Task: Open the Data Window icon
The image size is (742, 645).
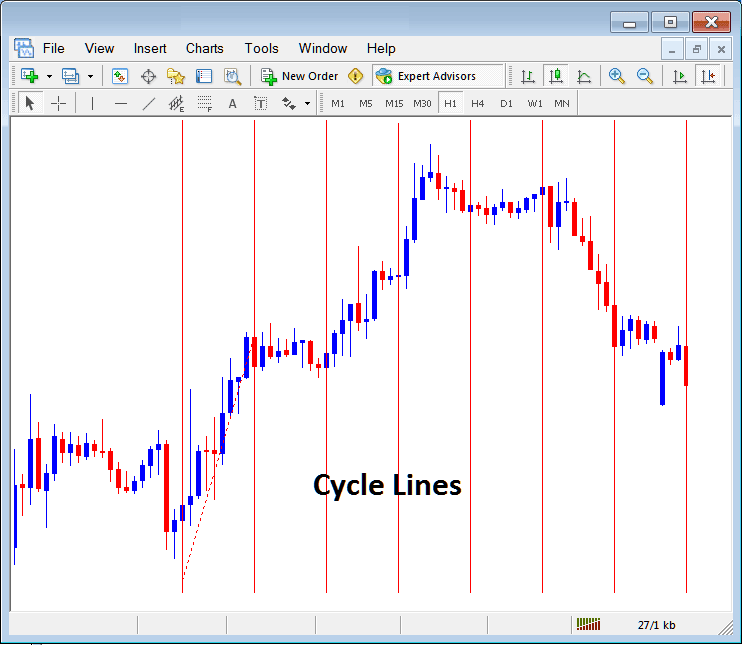Action: 148,76
